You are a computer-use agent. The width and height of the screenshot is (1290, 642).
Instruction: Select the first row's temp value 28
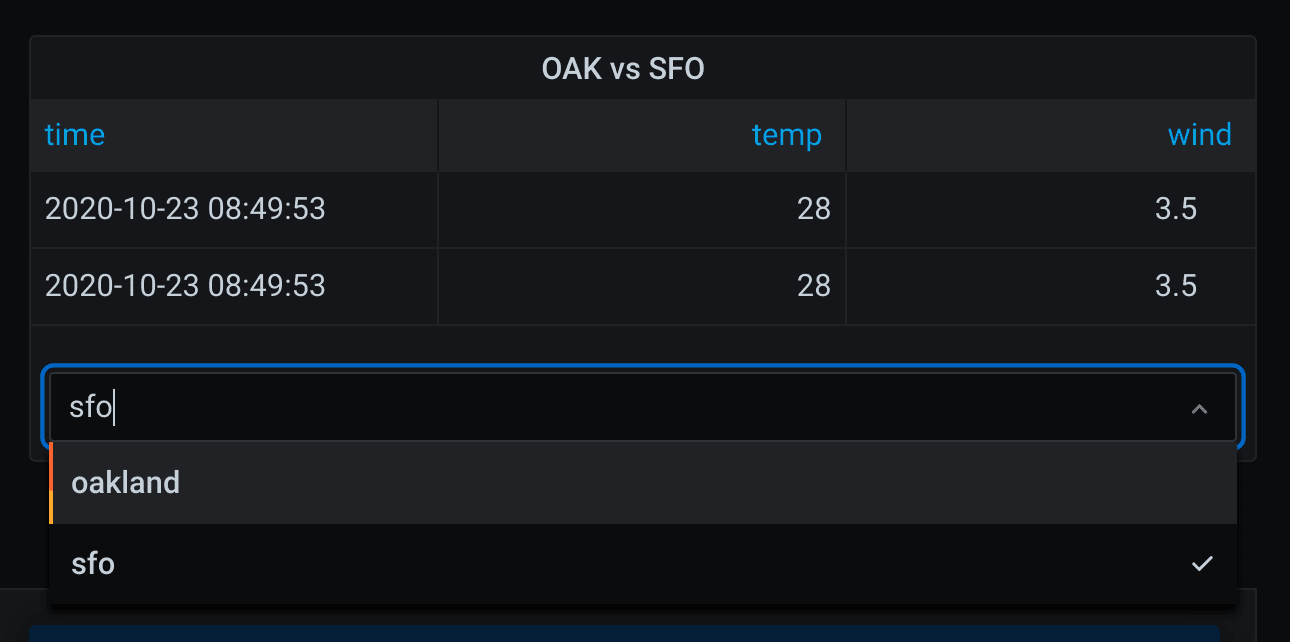(x=814, y=209)
